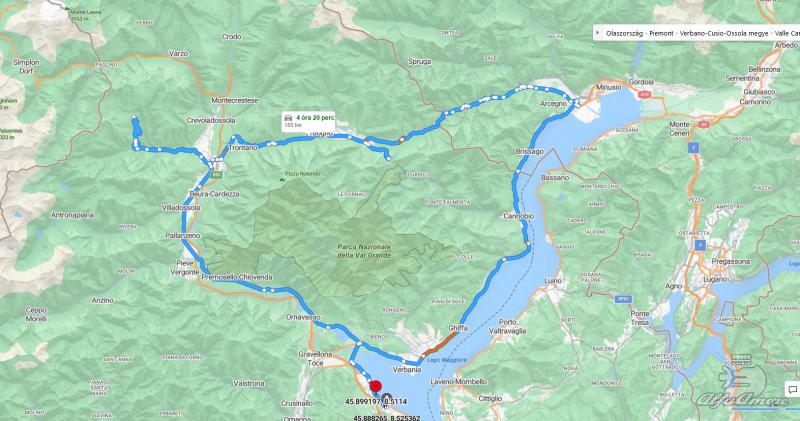Click the Cannobio town label
Image resolution: width=800 pixels, height=421 pixels.
pos(518,216)
